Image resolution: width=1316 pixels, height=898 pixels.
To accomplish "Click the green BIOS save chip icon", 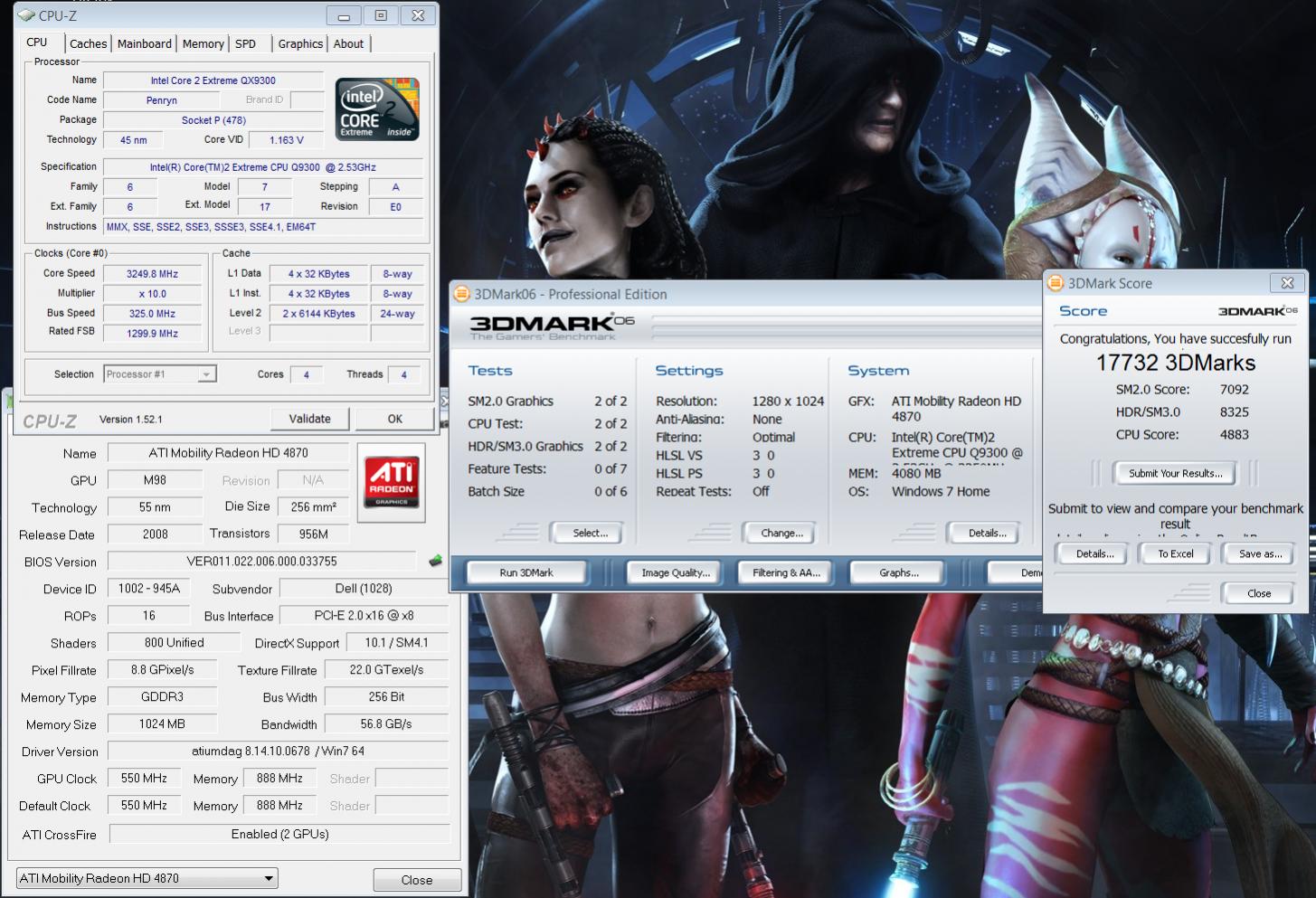I will pos(436,562).
